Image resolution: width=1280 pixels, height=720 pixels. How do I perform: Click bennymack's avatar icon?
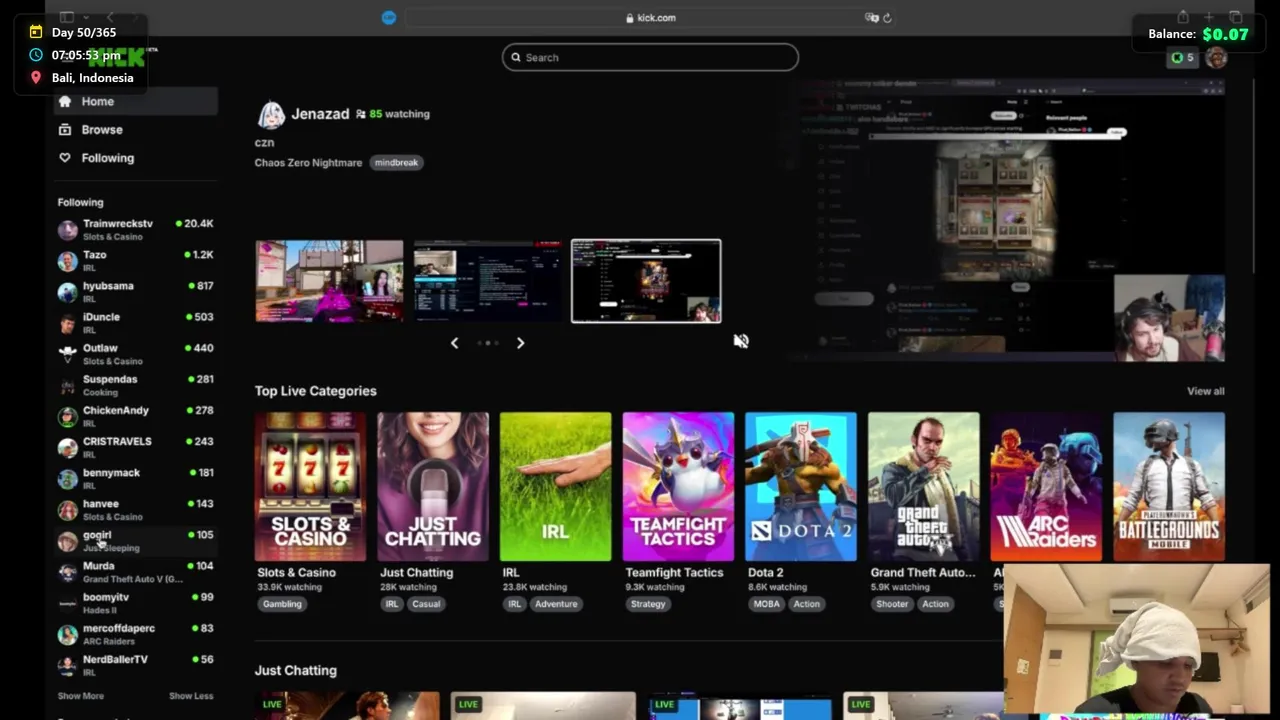tap(67, 479)
